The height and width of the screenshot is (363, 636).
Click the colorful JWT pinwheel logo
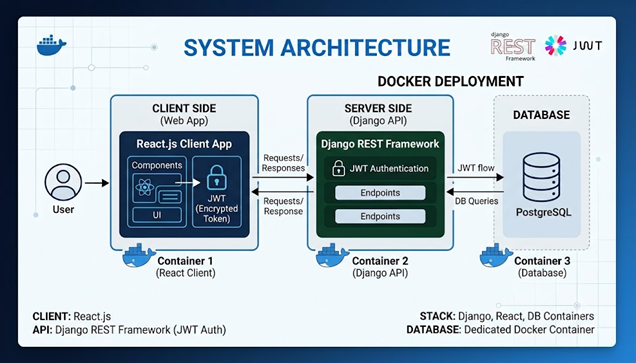pos(556,45)
